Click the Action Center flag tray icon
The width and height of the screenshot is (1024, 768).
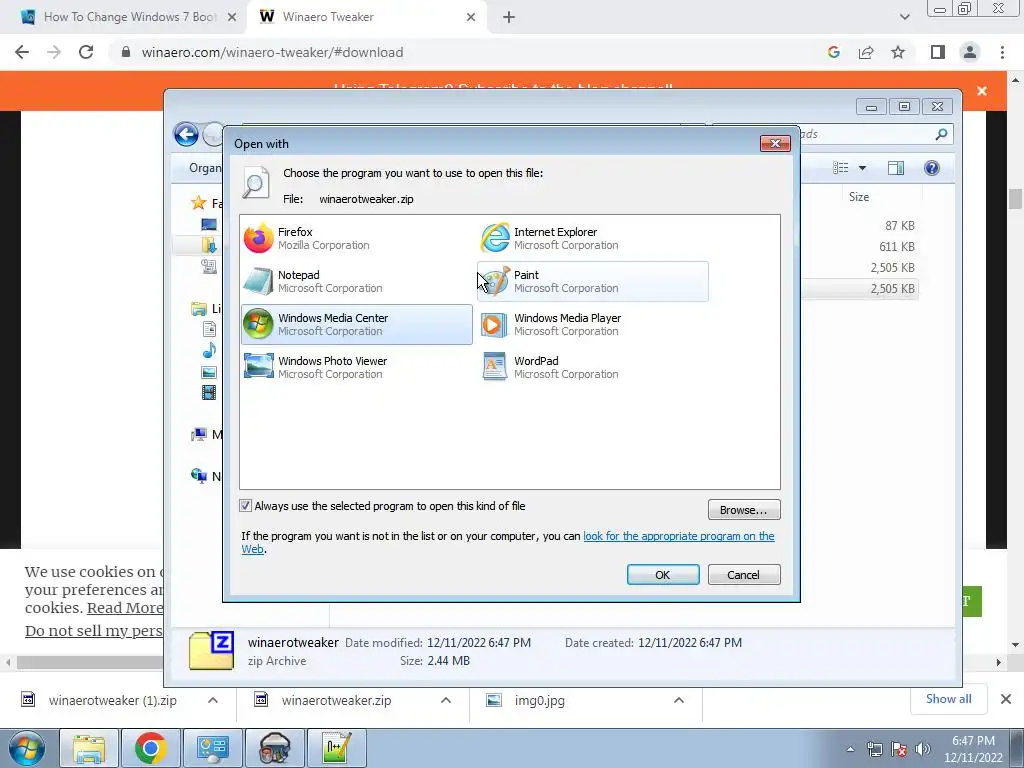[x=899, y=749]
